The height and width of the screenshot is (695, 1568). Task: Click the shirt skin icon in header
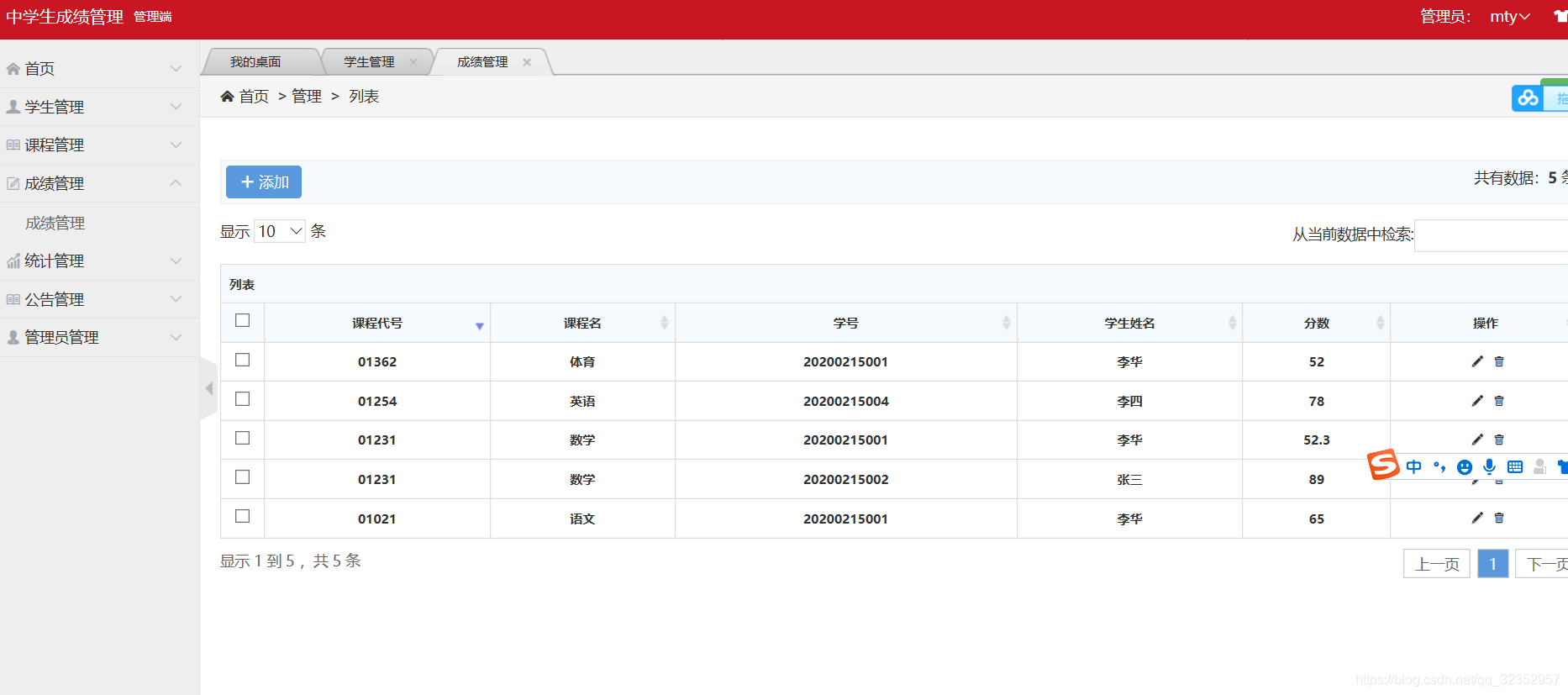pyautogui.click(x=1560, y=16)
